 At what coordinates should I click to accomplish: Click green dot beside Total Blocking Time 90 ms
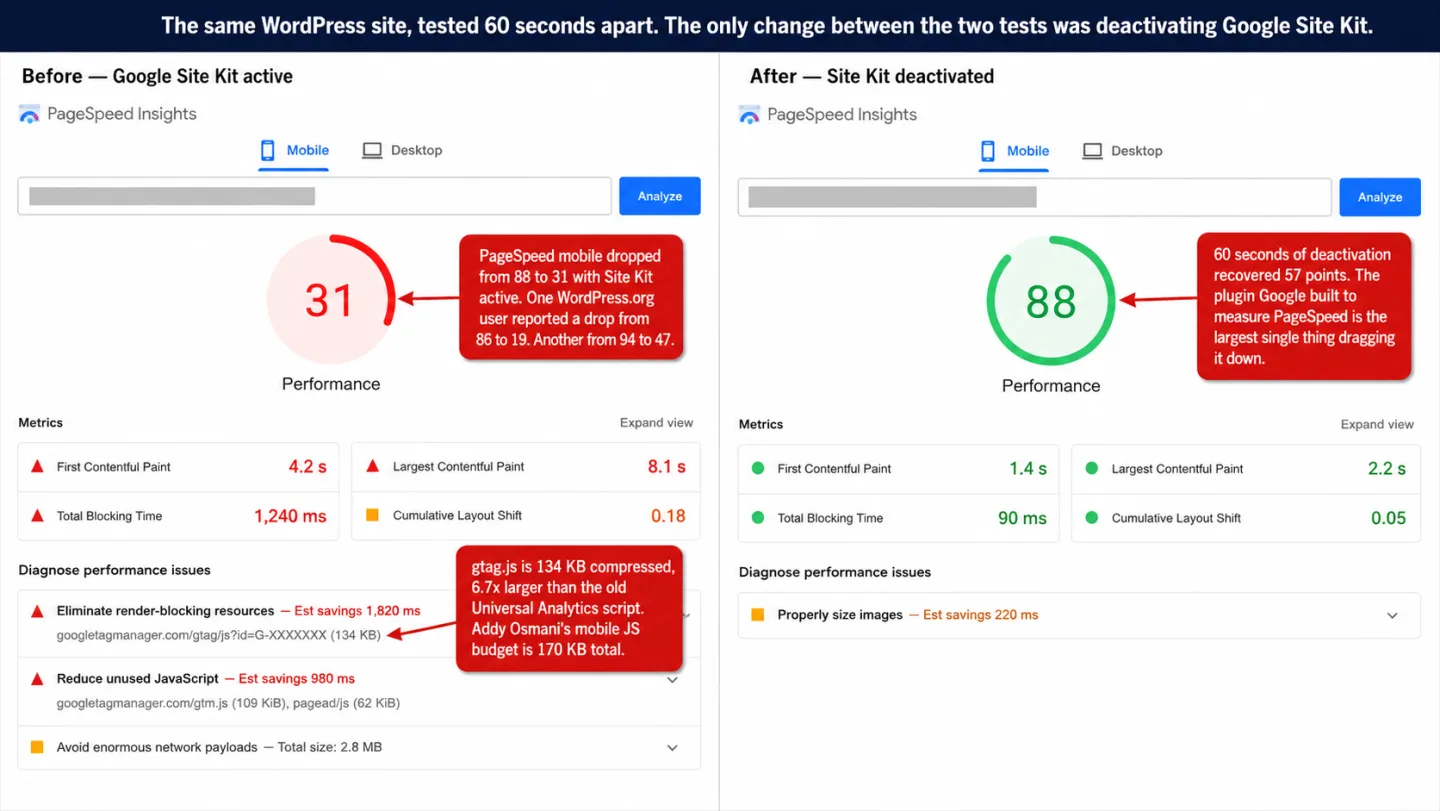757,518
